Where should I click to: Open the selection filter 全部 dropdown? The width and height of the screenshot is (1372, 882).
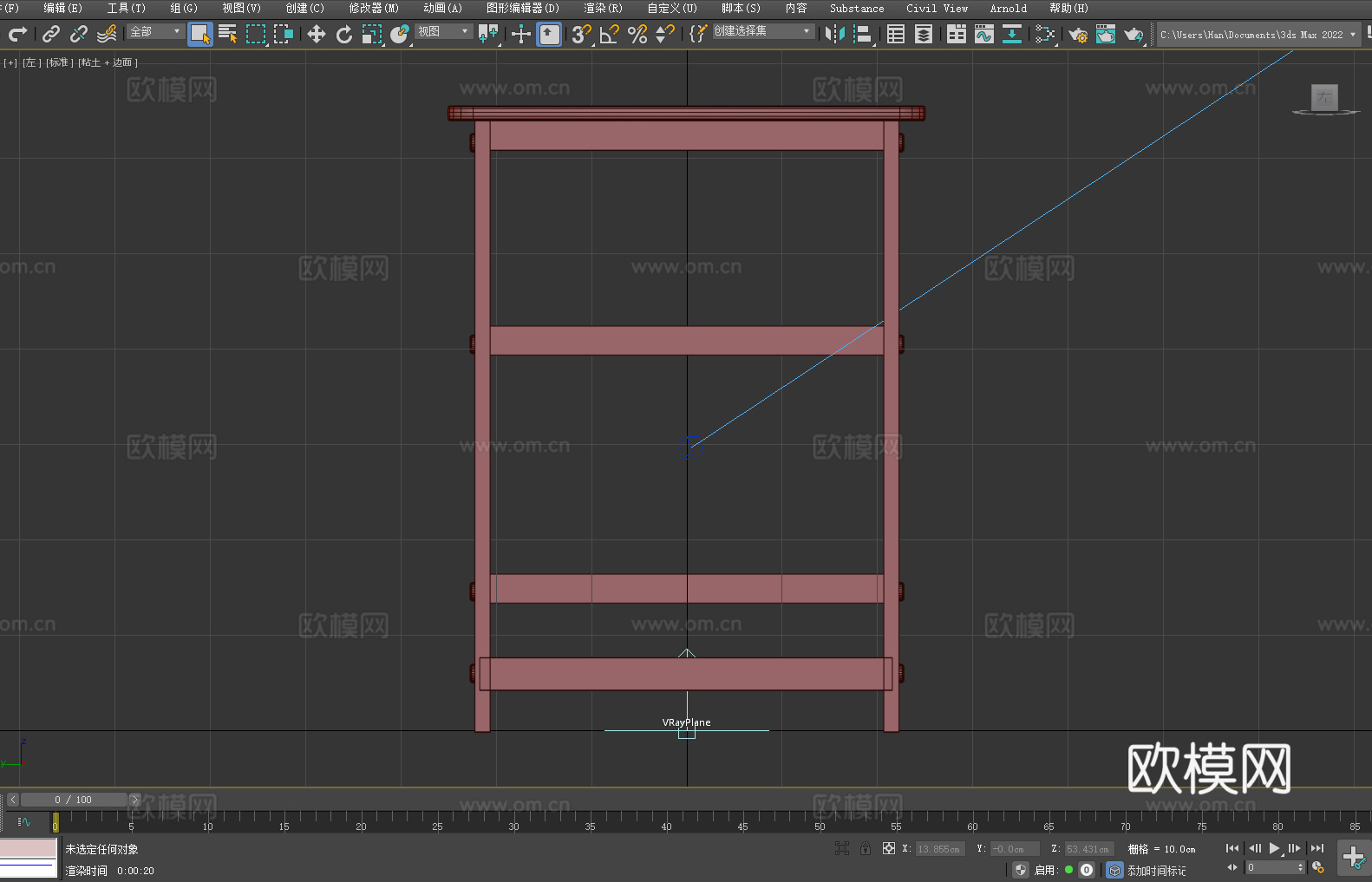click(155, 31)
